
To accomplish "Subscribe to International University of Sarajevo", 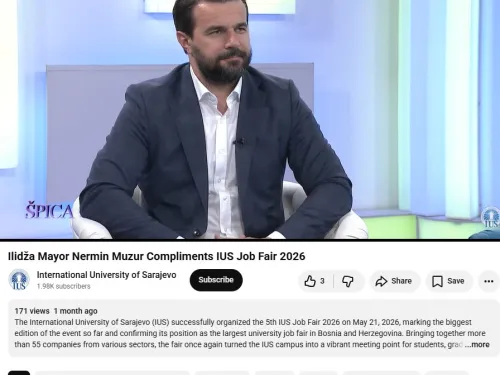I will (x=216, y=280).
